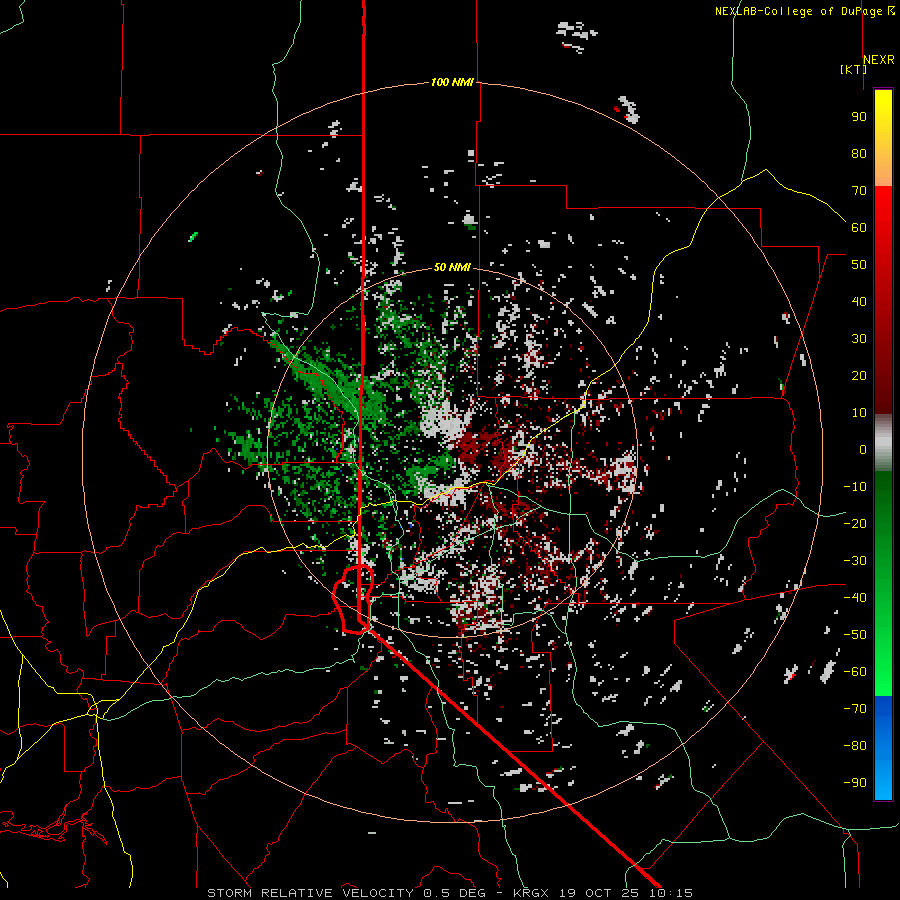Select the 10 value on the velocity scale
This screenshot has height=900, width=900.
click(859, 413)
